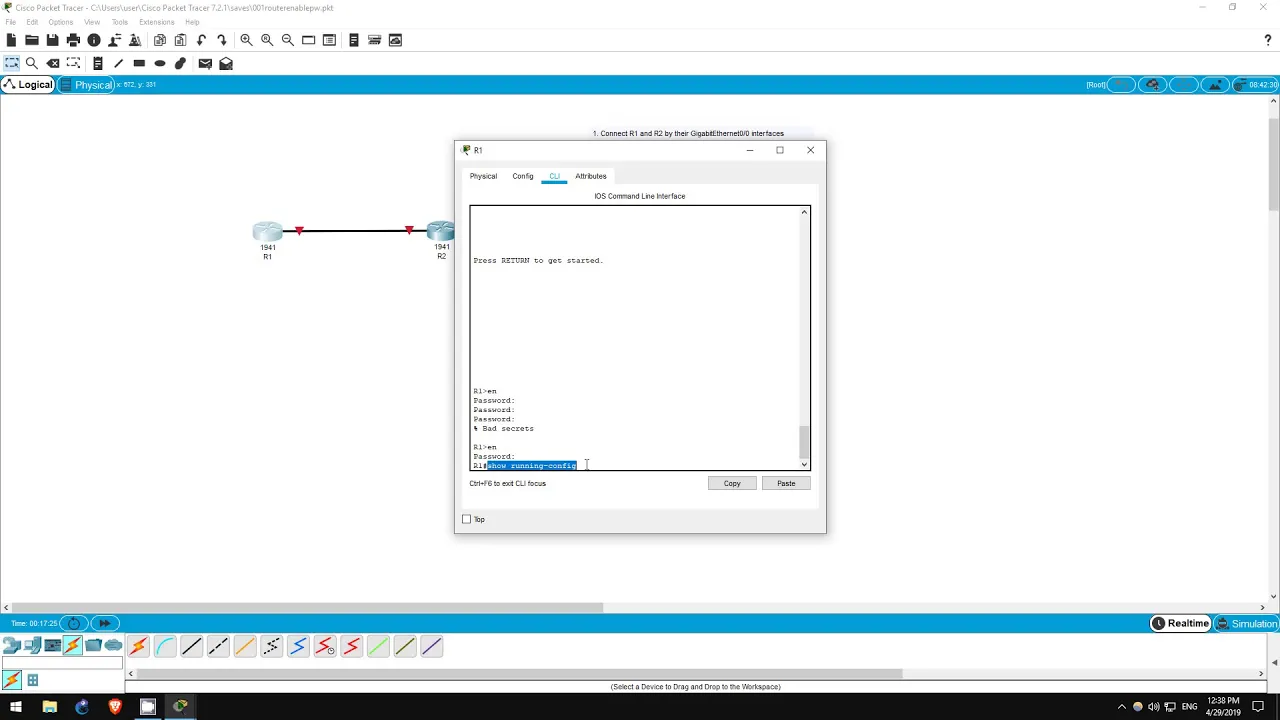Switch to the Config tab in R1 window
The height and width of the screenshot is (720, 1280).
523,176
